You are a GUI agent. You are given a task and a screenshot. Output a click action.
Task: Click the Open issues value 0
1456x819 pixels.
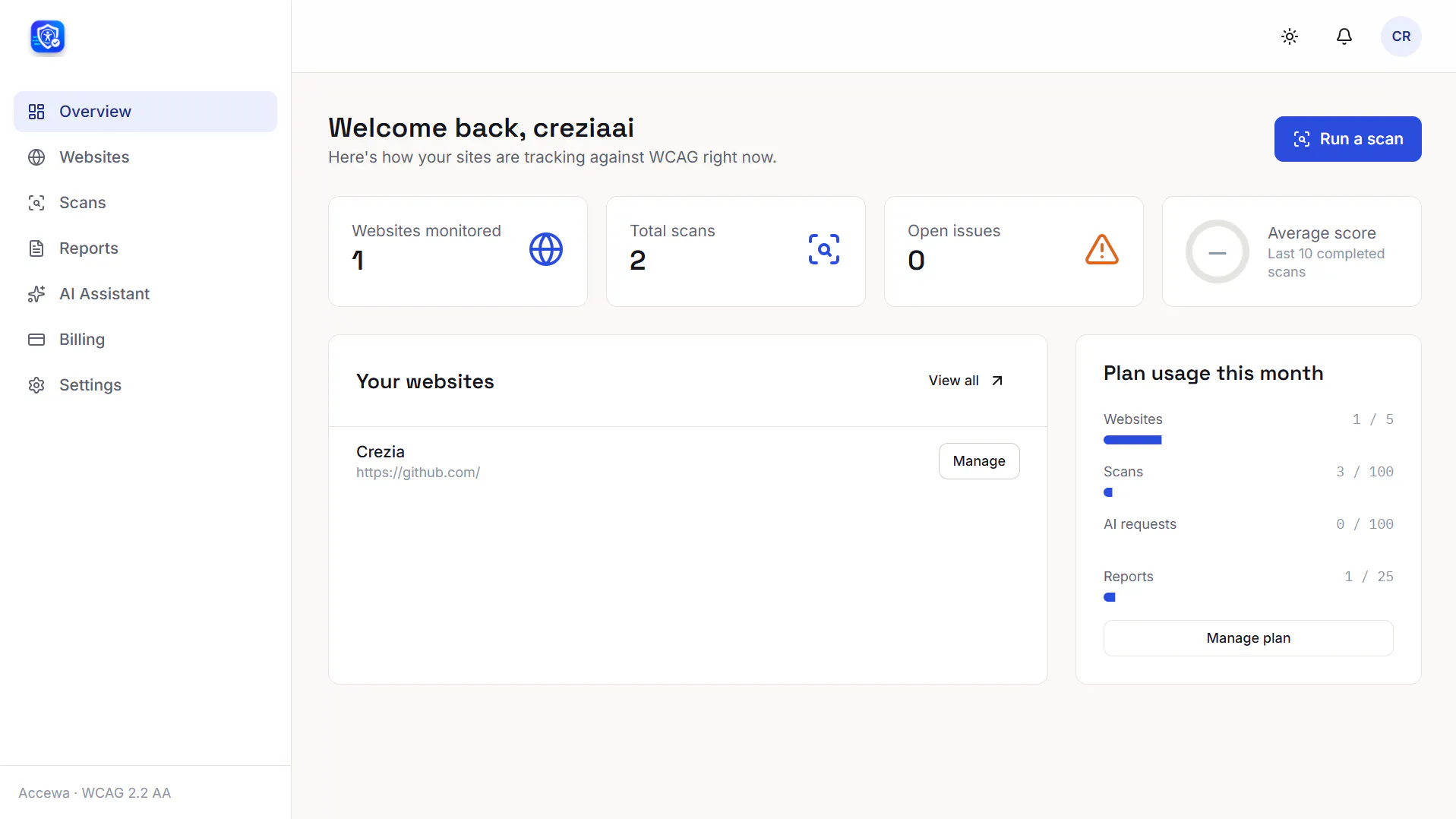pyautogui.click(x=916, y=261)
